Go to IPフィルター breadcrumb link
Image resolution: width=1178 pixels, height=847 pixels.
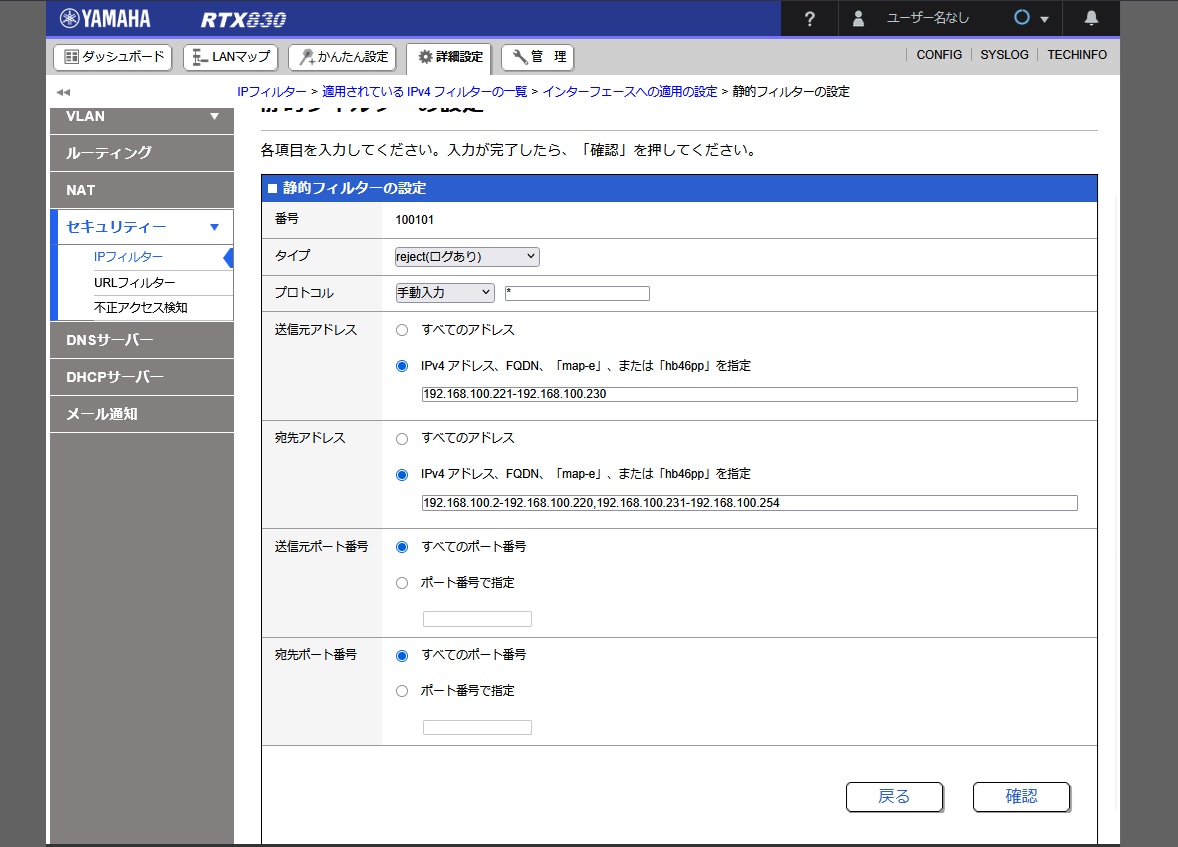point(272,92)
